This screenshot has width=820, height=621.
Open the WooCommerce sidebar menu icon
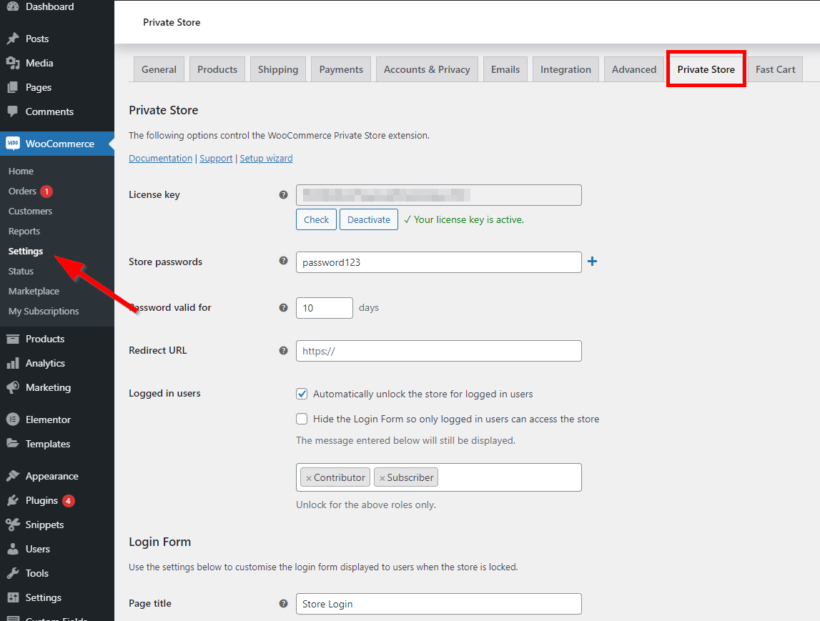click(12, 143)
